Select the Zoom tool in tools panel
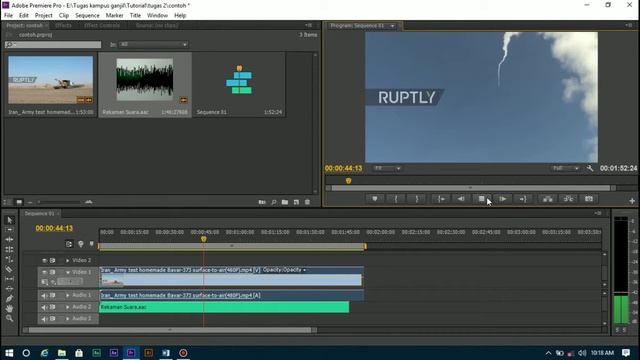Image resolution: width=640 pixels, height=360 pixels. 9,318
